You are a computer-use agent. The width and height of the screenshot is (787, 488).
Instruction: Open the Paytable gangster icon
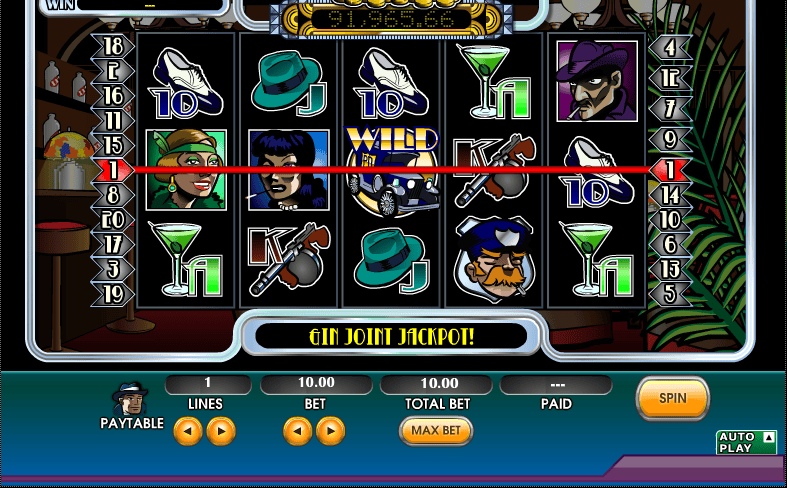coord(129,399)
